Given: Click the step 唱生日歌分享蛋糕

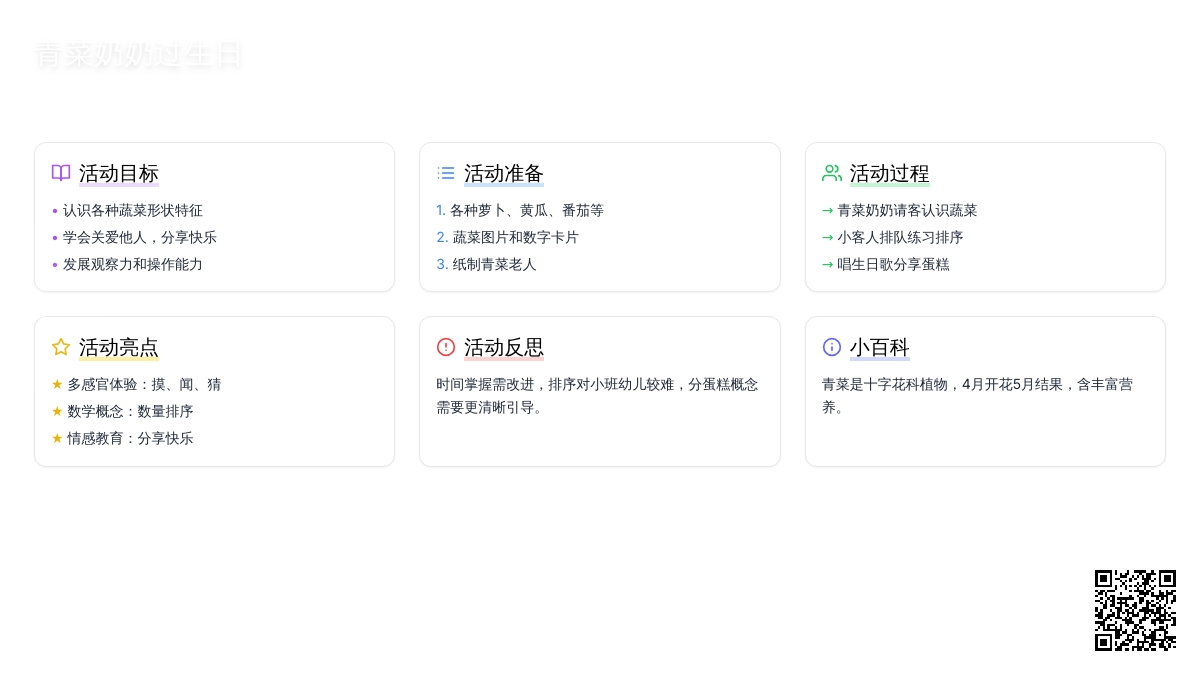Looking at the screenshot, I should (x=893, y=265).
